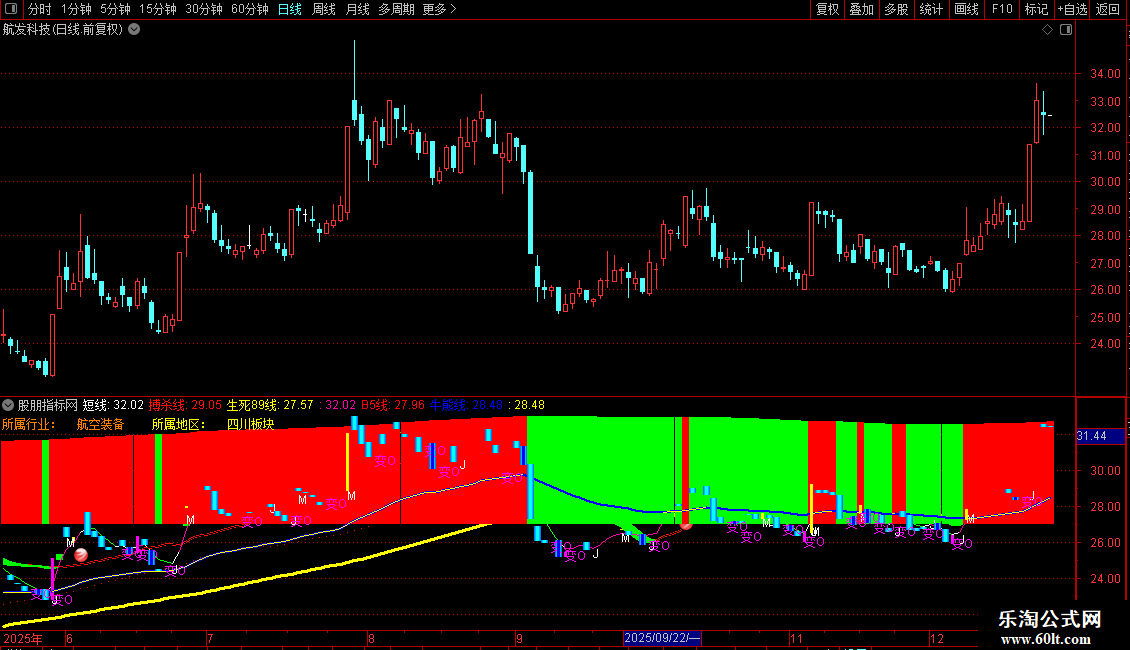
Task: Click the red ball signal marker near June
Action: (x=81, y=554)
